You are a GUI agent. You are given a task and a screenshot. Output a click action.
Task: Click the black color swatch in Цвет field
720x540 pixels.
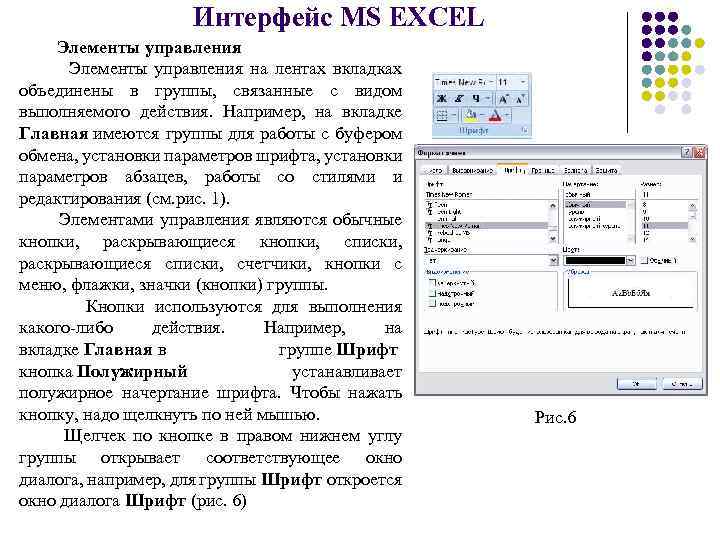pos(595,260)
